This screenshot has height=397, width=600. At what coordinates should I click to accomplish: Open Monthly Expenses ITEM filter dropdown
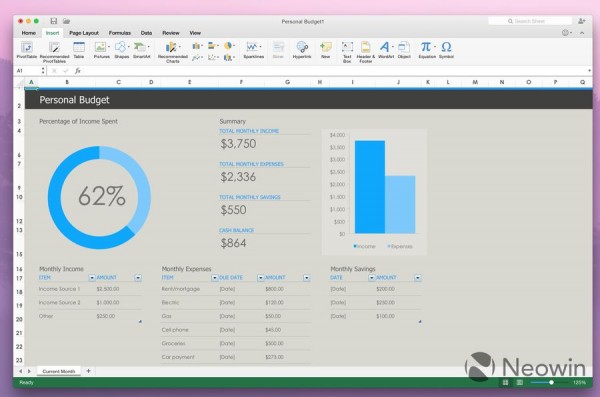click(x=215, y=278)
